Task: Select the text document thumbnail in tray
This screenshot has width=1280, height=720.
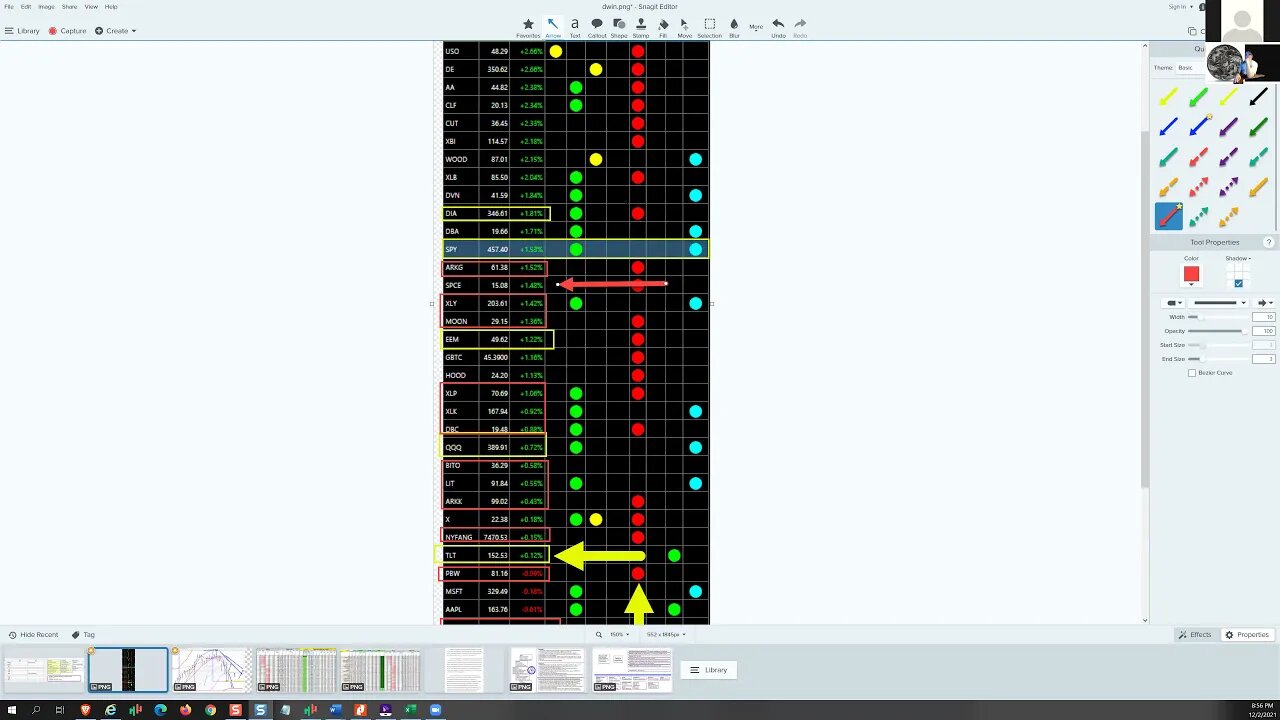Action: tap(464, 670)
